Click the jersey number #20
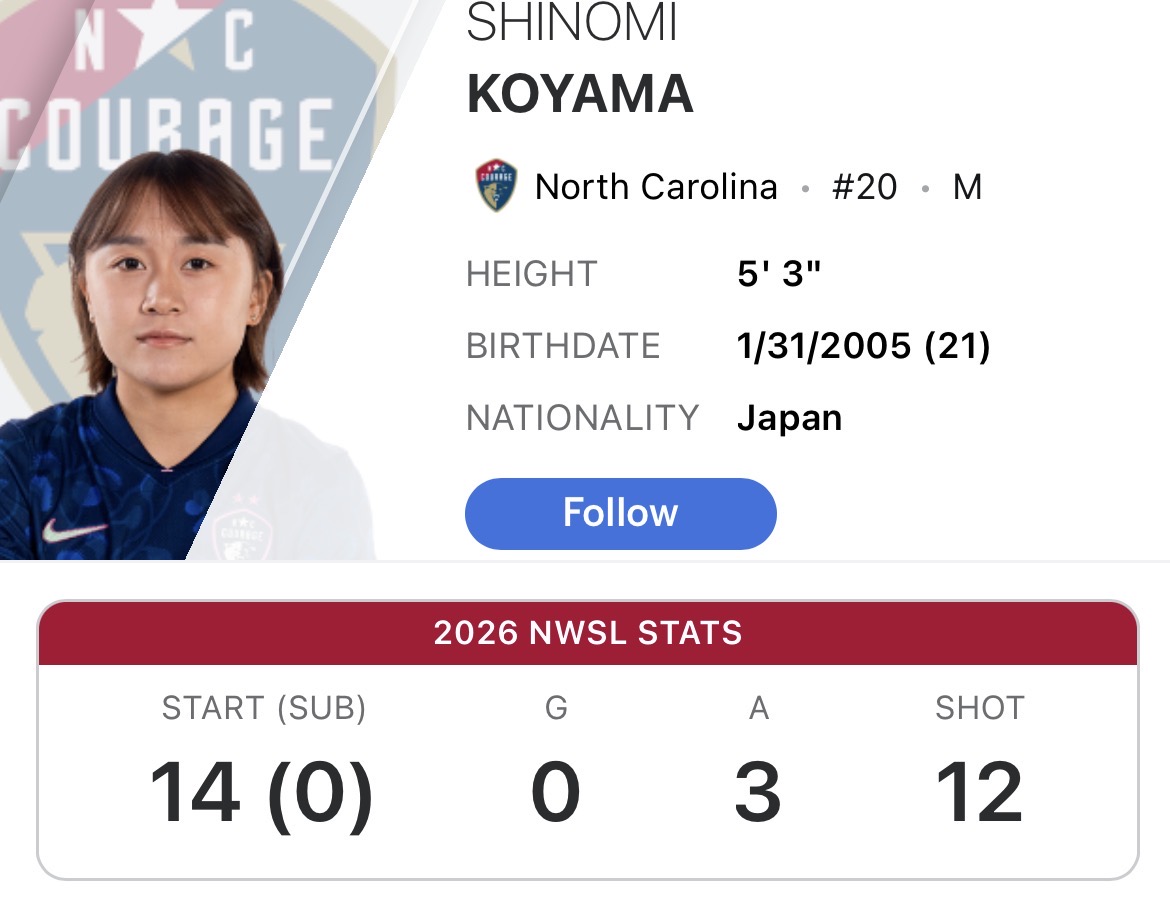 [x=864, y=187]
